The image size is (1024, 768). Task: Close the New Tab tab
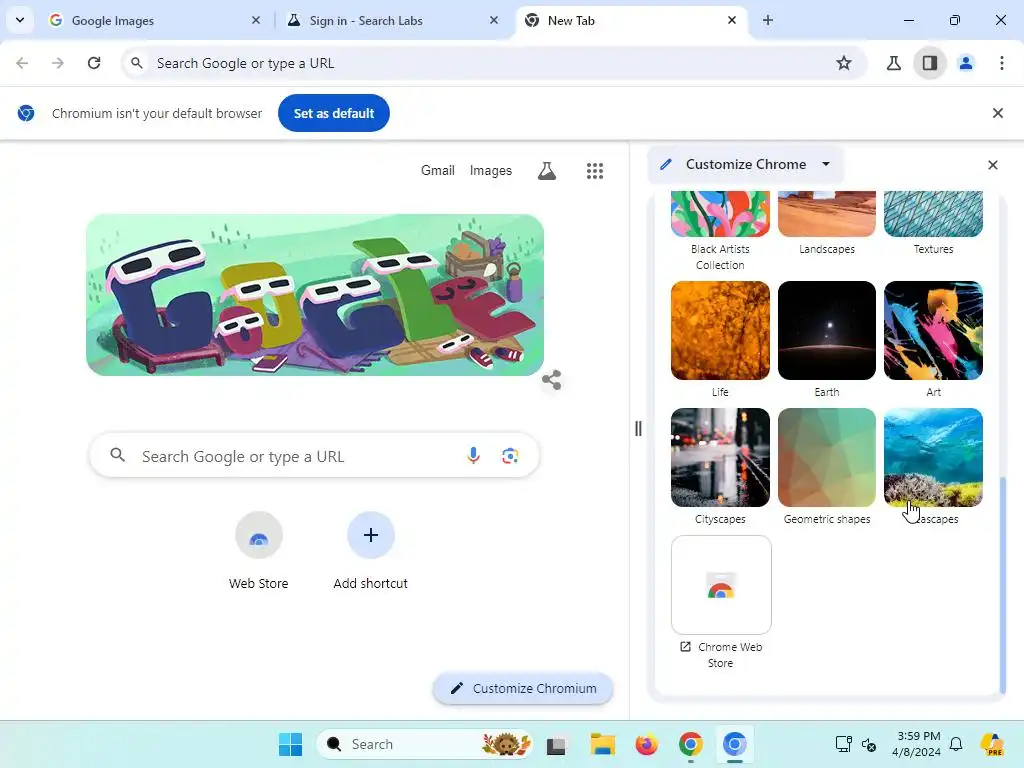[x=732, y=20]
